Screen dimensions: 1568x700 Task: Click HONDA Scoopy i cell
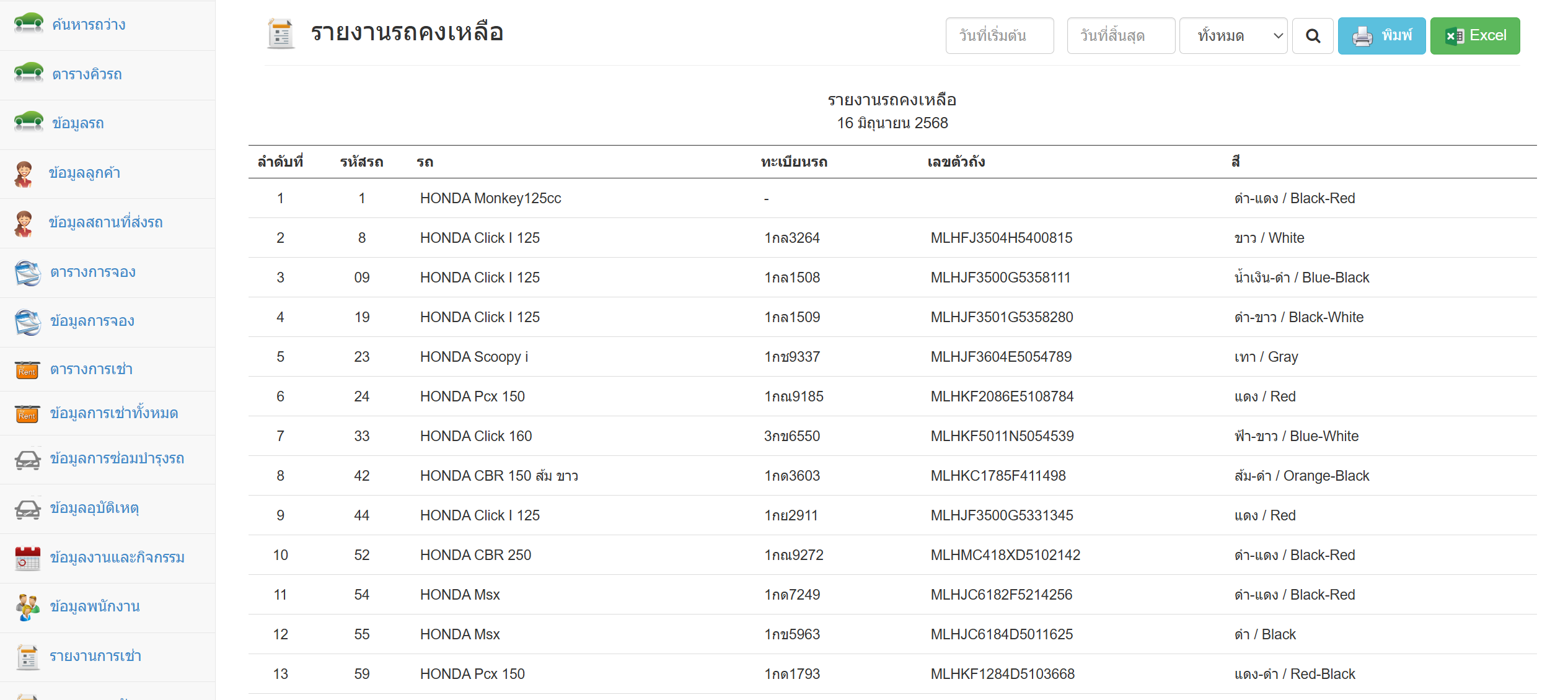[474, 357]
